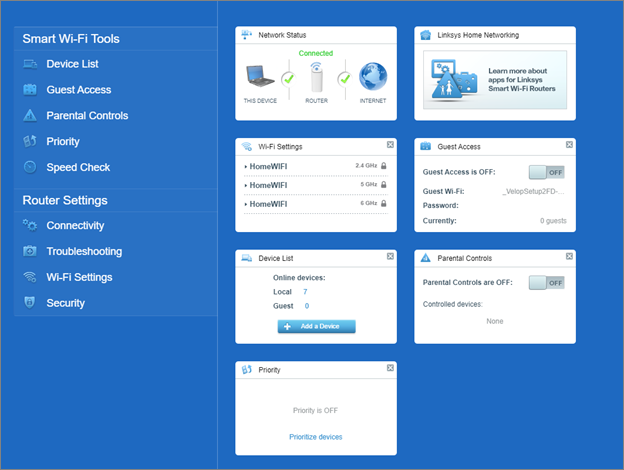
Task: Click the Security shield icon
Action: coord(30,303)
